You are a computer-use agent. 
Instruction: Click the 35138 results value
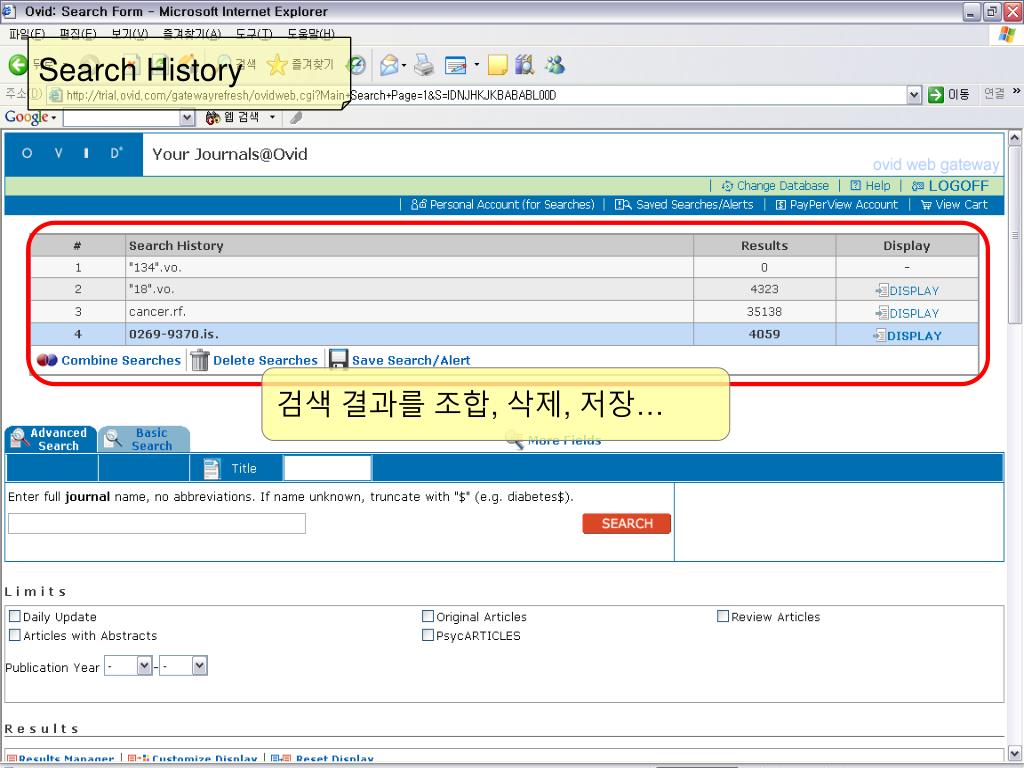click(764, 312)
